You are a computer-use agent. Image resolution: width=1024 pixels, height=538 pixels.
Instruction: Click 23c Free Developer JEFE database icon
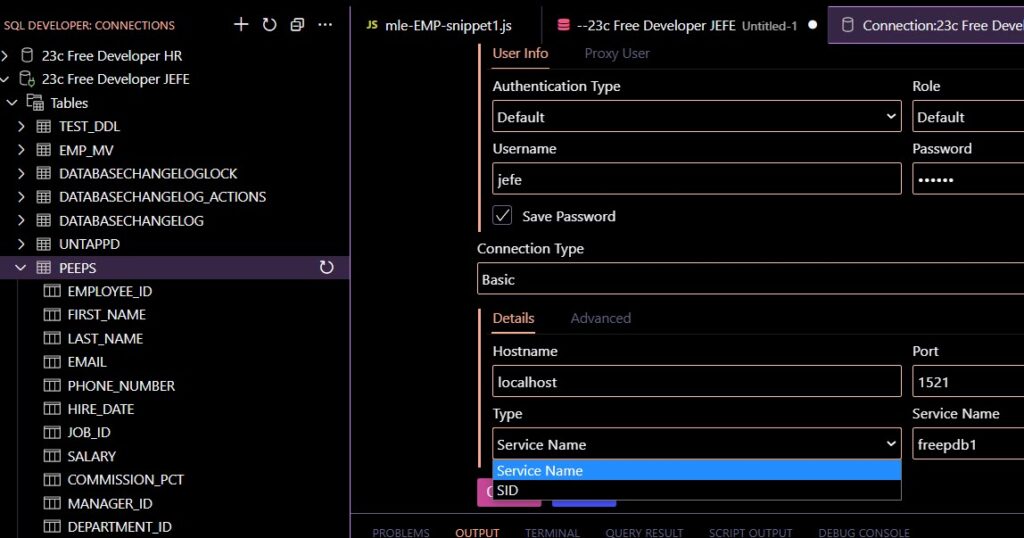(27, 79)
